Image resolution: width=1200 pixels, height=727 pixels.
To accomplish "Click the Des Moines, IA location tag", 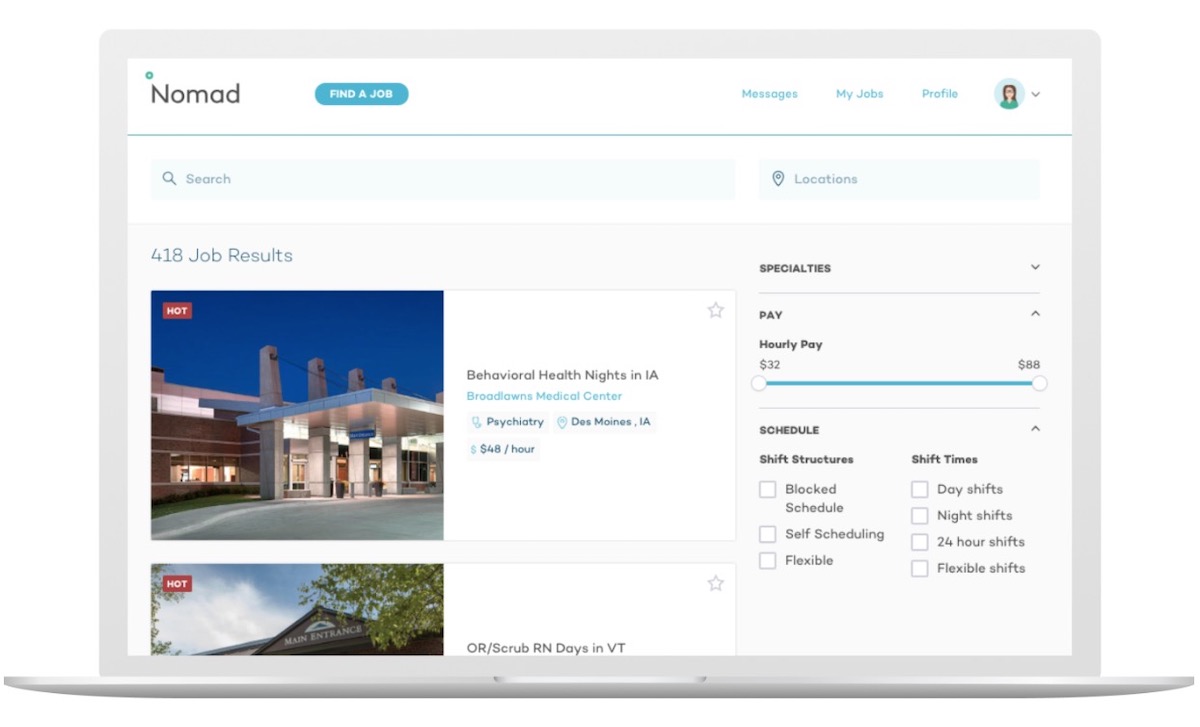I will pyautogui.click(x=605, y=422).
